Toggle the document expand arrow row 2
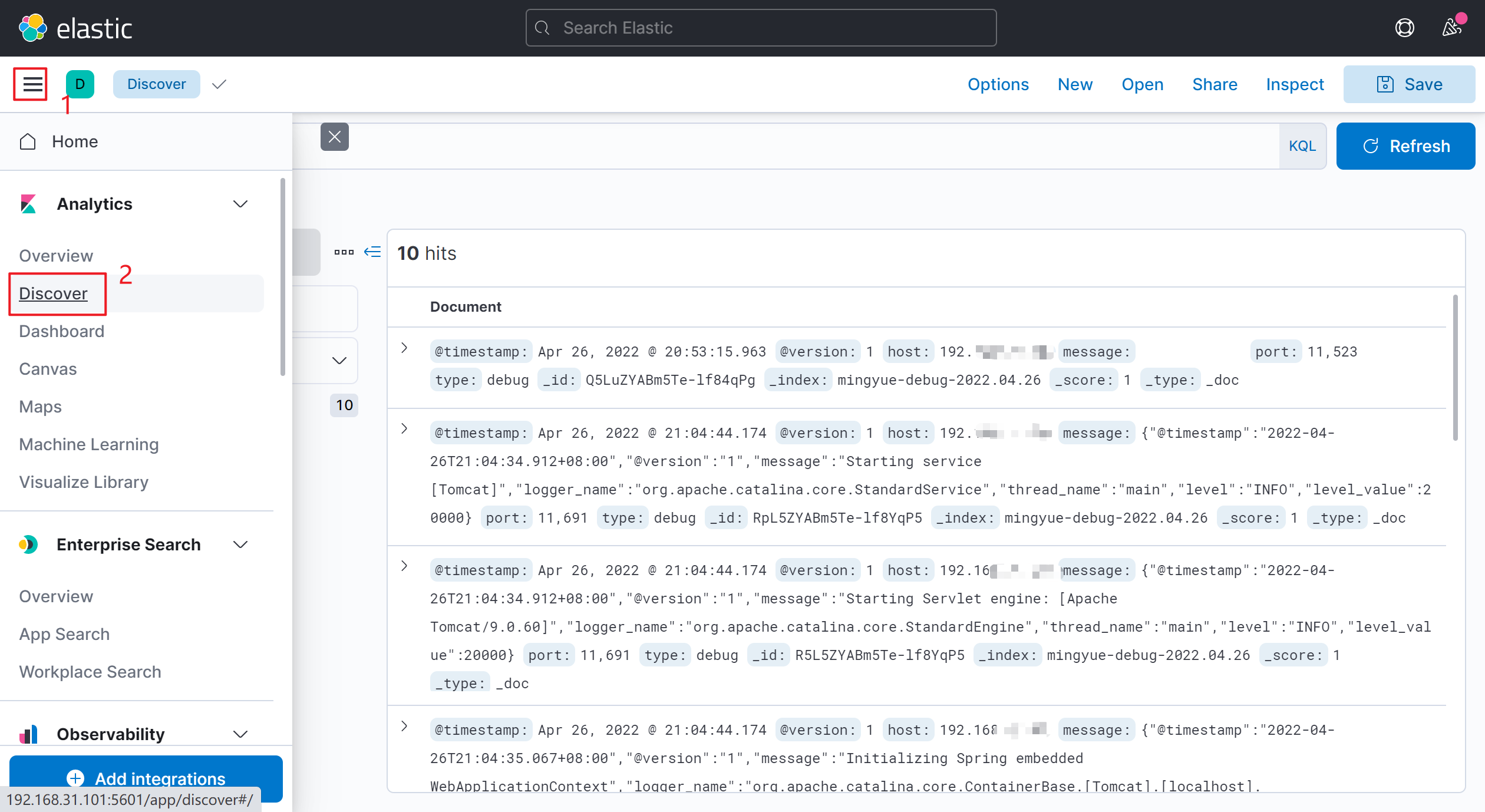1485x812 pixels. [404, 430]
